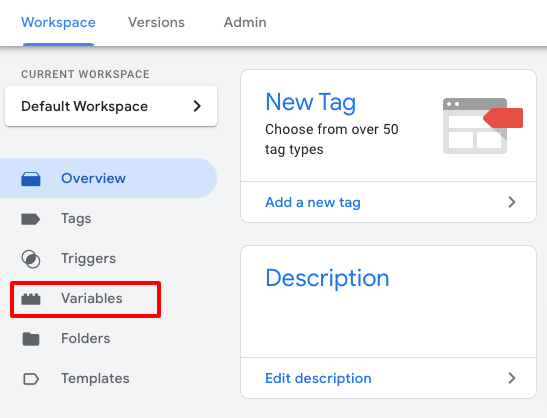This screenshot has width=547, height=418.
Task: Click the arrow beside Add a new tag
Action: (x=512, y=202)
